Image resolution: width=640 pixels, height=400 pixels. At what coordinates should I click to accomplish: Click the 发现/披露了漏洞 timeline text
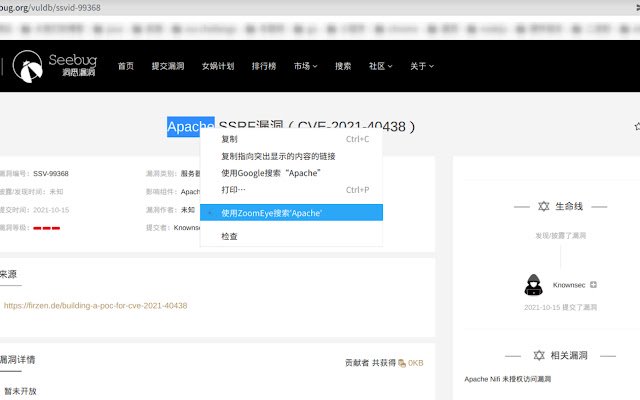tap(560, 236)
